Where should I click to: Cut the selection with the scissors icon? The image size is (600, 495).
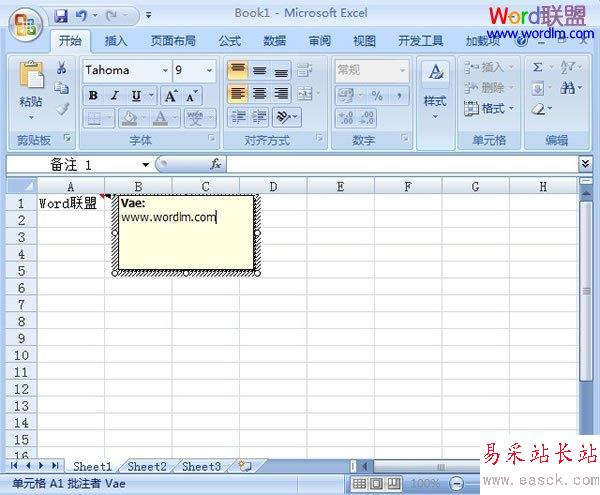coord(61,68)
